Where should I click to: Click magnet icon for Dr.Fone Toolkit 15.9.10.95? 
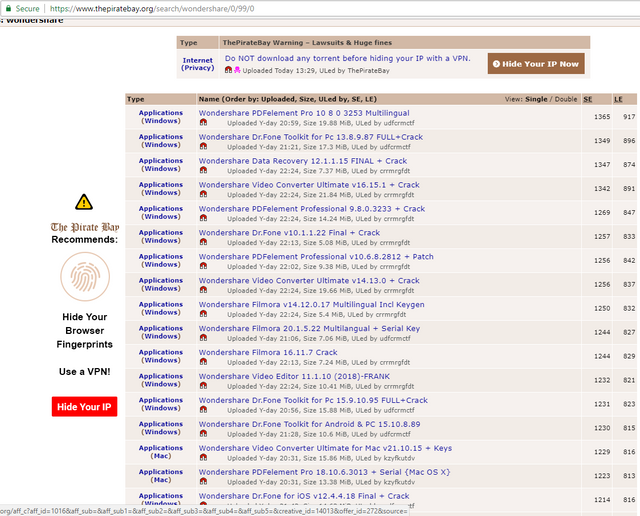203,409
